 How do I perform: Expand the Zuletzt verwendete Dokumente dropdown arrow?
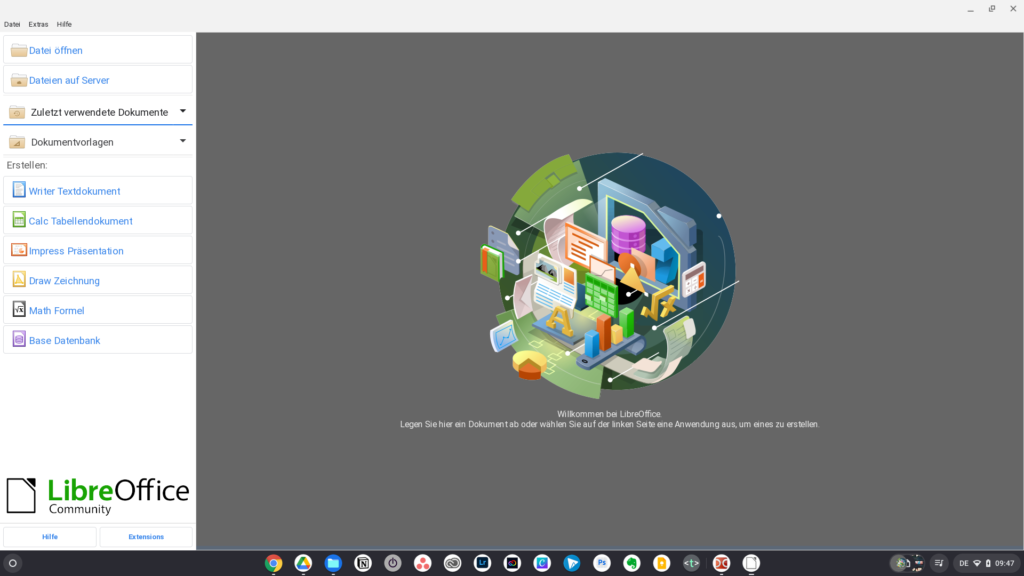pyautogui.click(x=183, y=111)
